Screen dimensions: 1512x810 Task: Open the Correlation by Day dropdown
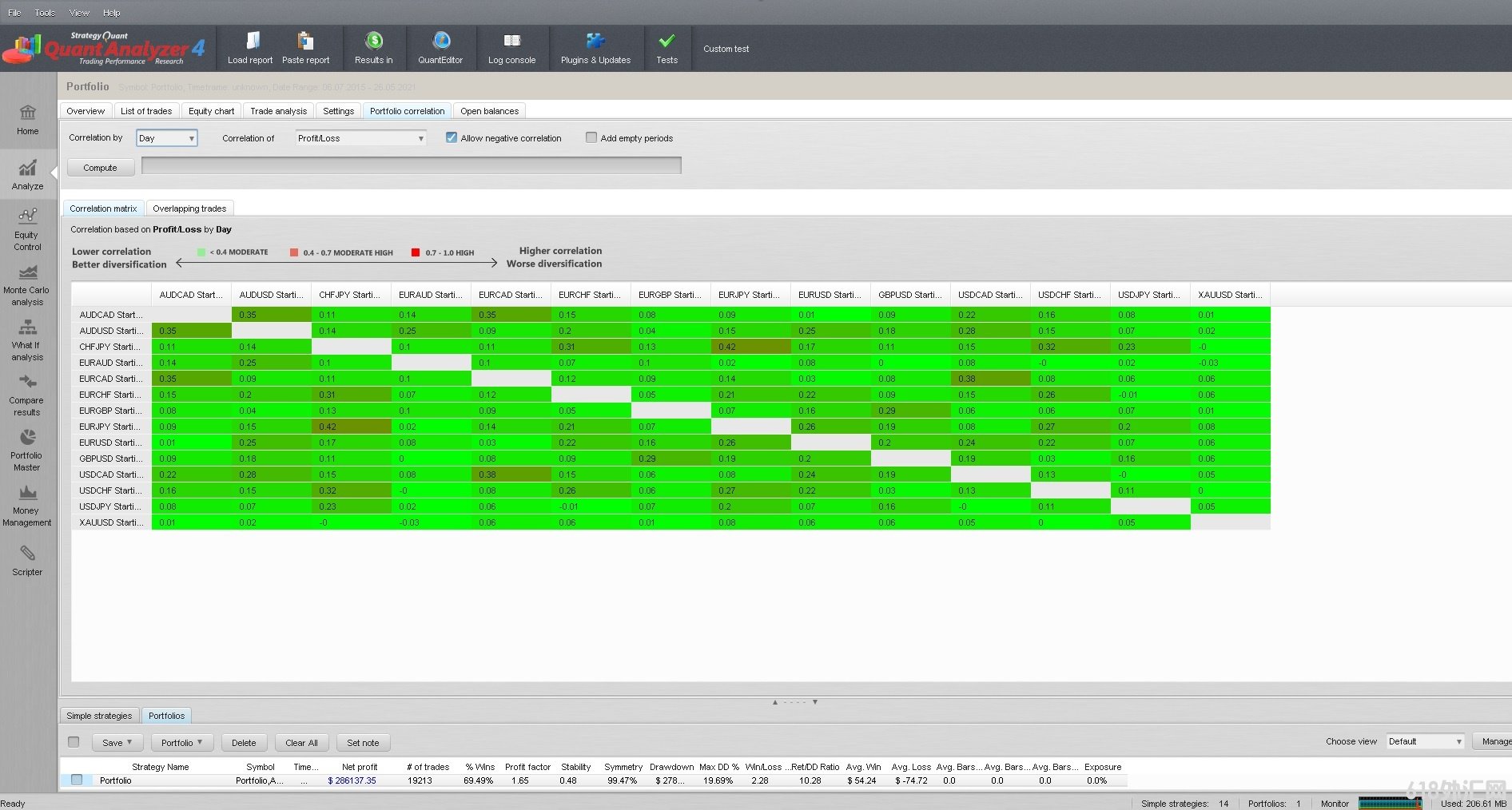tap(166, 138)
